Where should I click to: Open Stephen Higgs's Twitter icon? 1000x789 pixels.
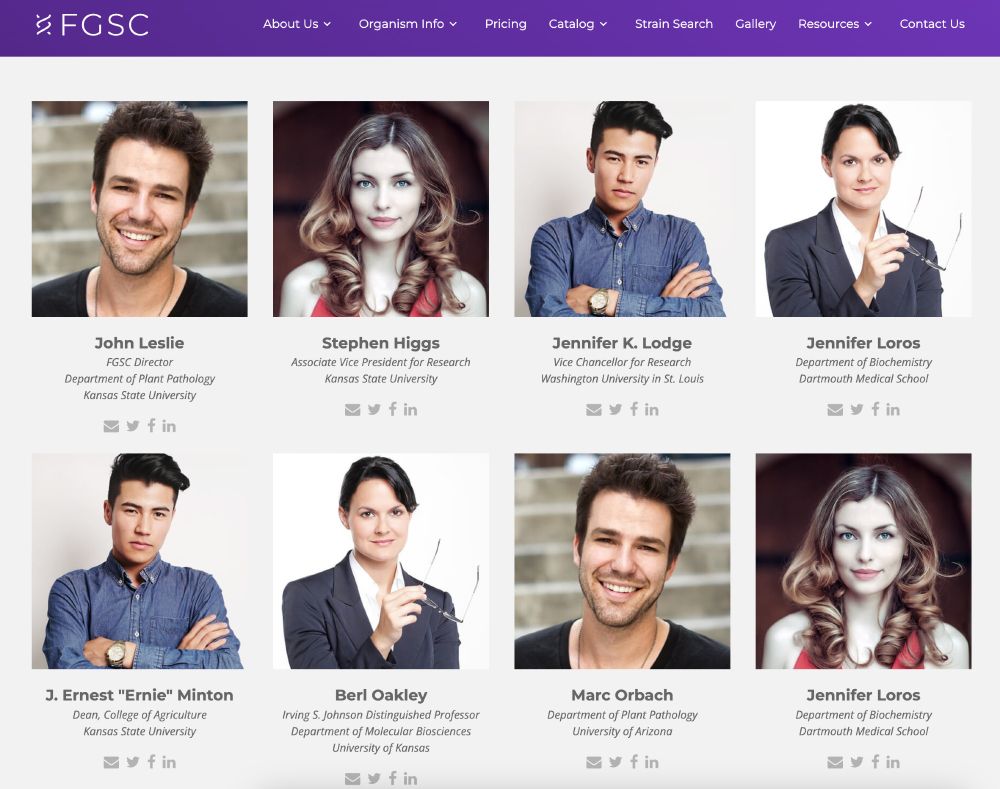coord(374,409)
